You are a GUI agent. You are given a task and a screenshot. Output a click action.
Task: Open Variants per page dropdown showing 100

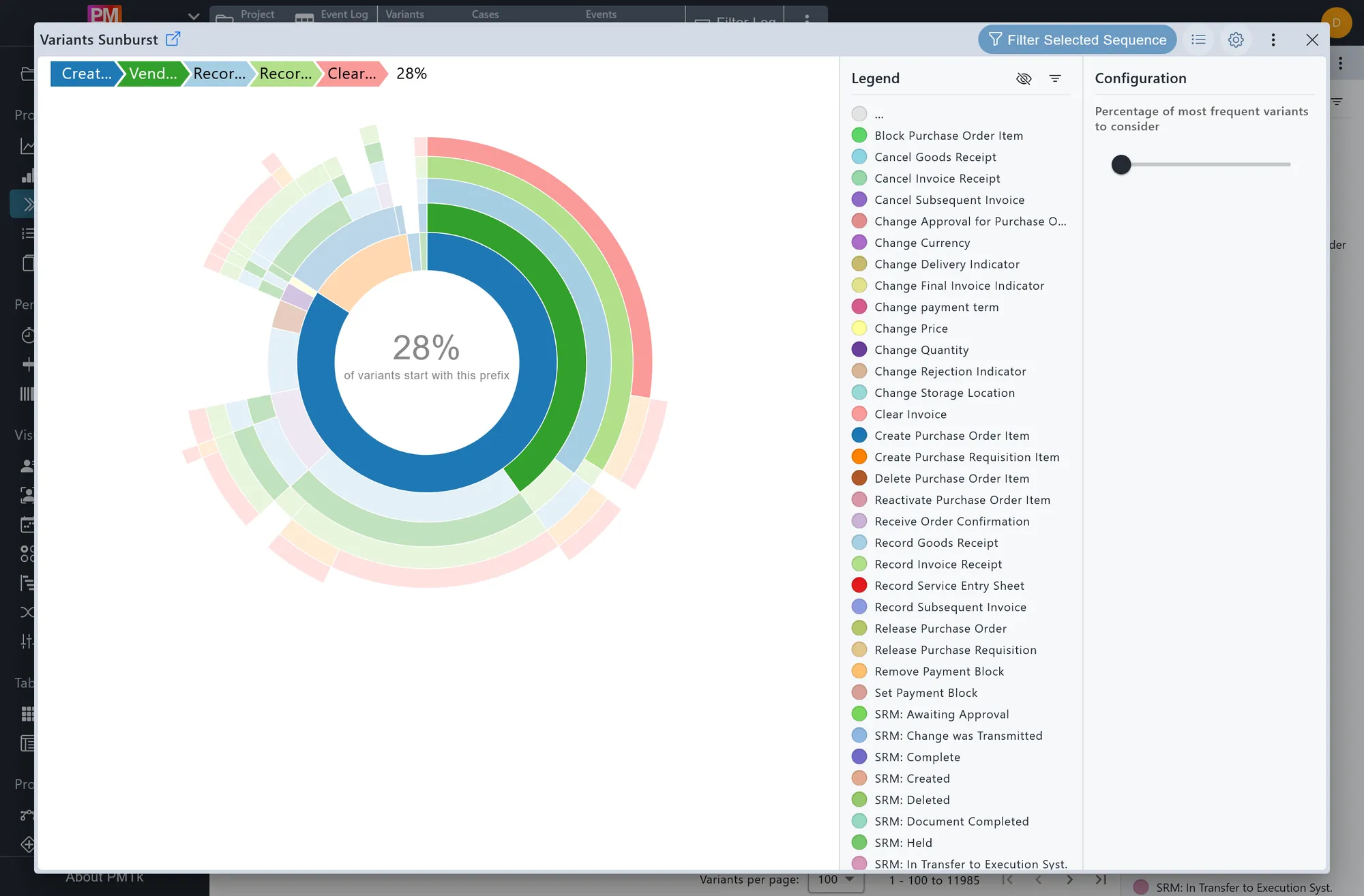[x=836, y=880]
